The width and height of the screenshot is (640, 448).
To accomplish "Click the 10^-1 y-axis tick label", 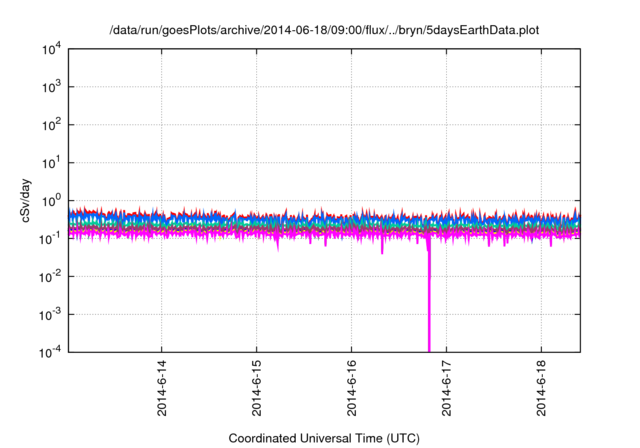I will [50, 239].
